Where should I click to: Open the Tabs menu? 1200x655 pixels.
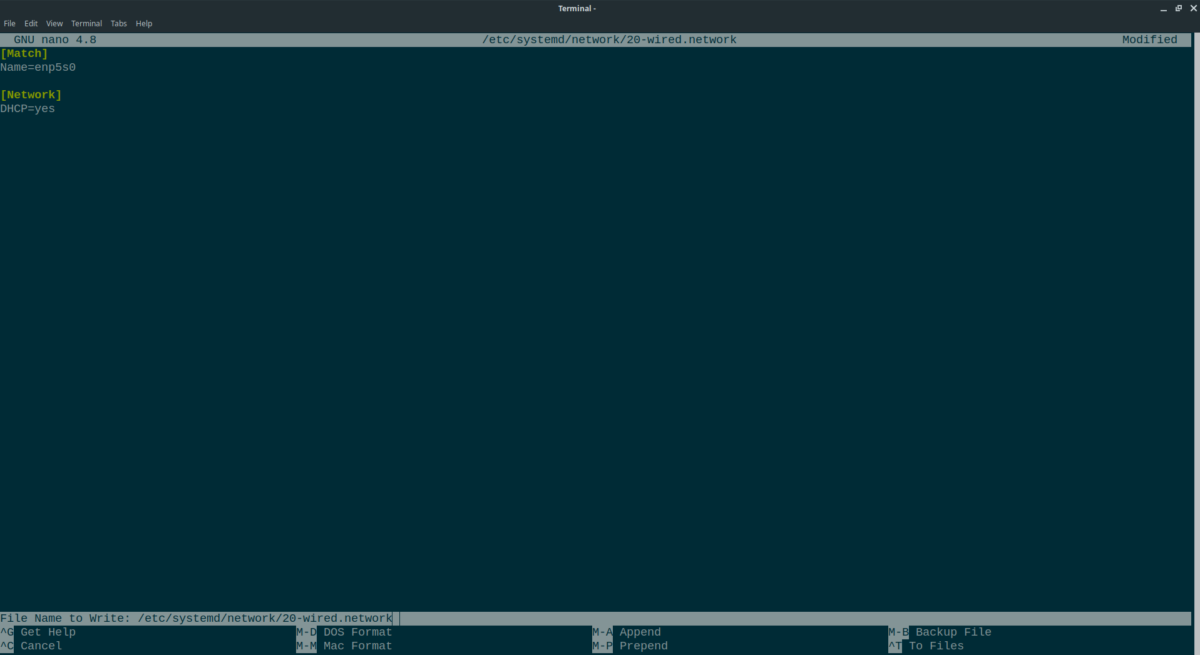point(119,23)
